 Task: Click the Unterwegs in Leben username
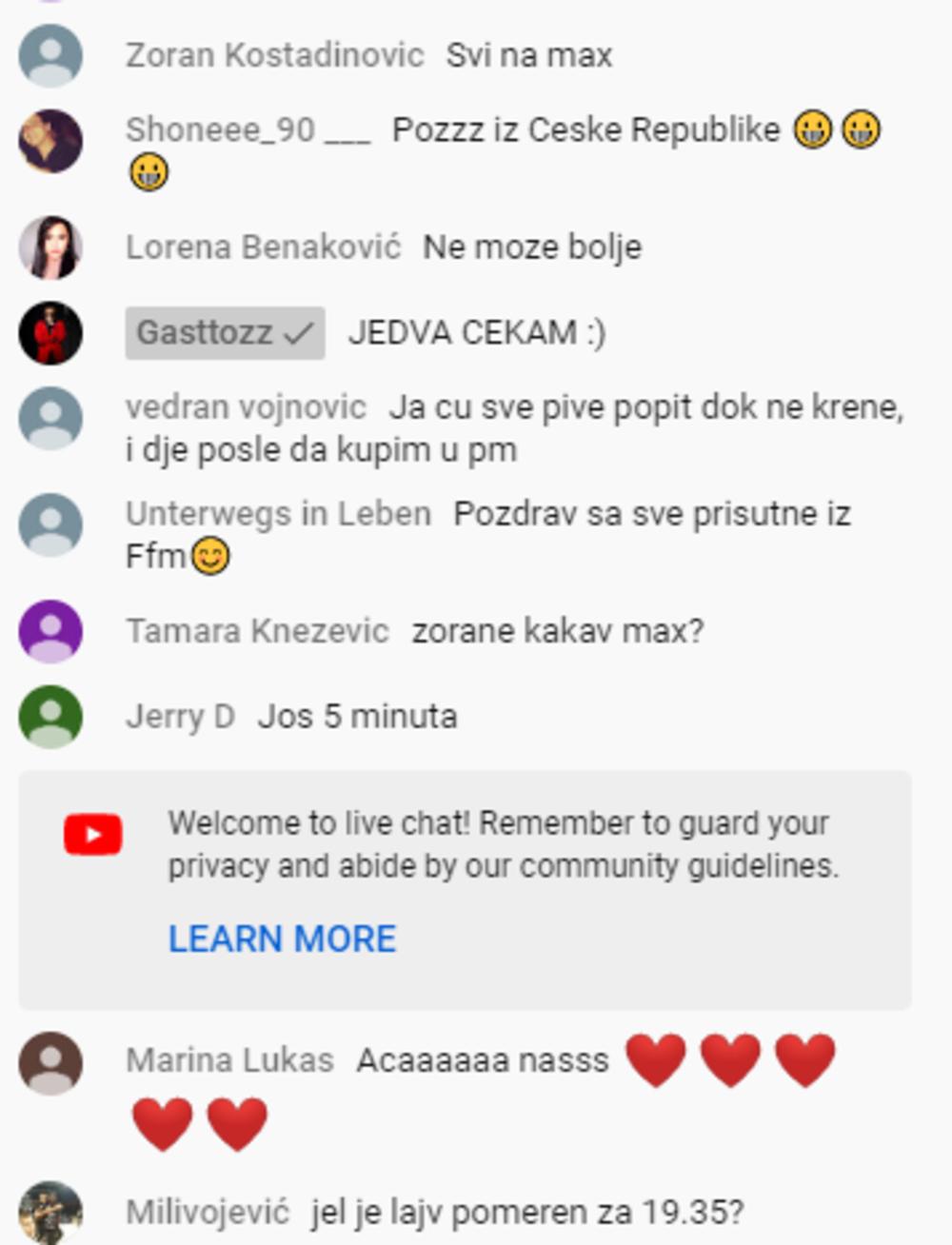coord(278,514)
